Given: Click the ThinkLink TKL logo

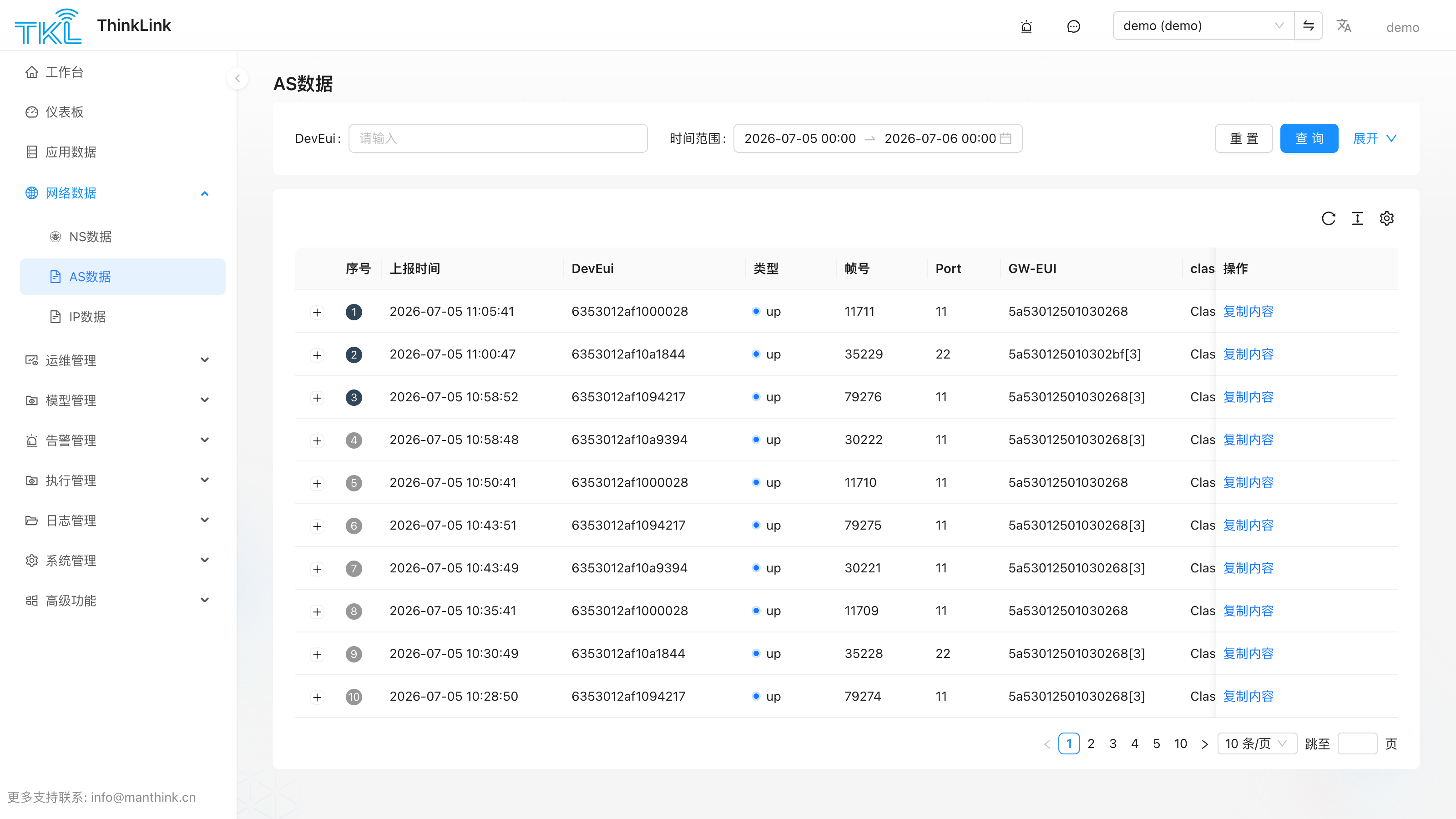Looking at the screenshot, I should (x=48, y=26).
